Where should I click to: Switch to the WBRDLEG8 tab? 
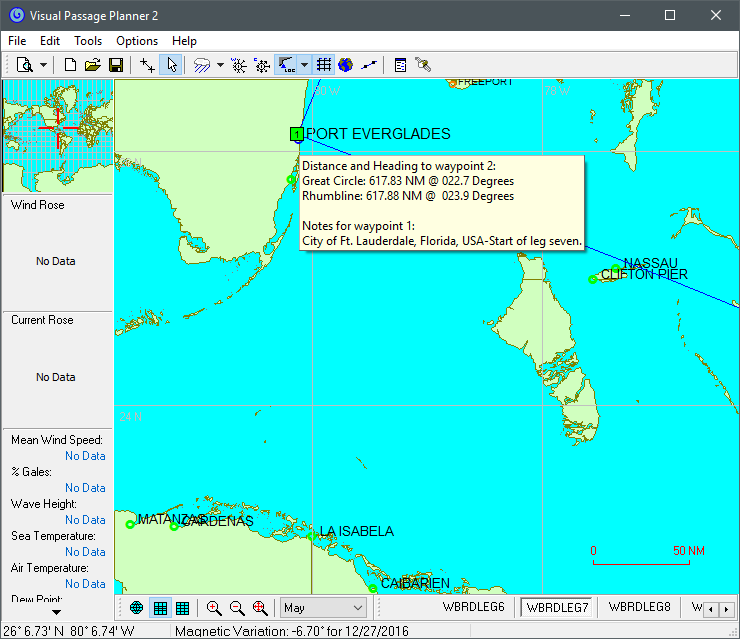pyautogui.click(x=639, y=607)
